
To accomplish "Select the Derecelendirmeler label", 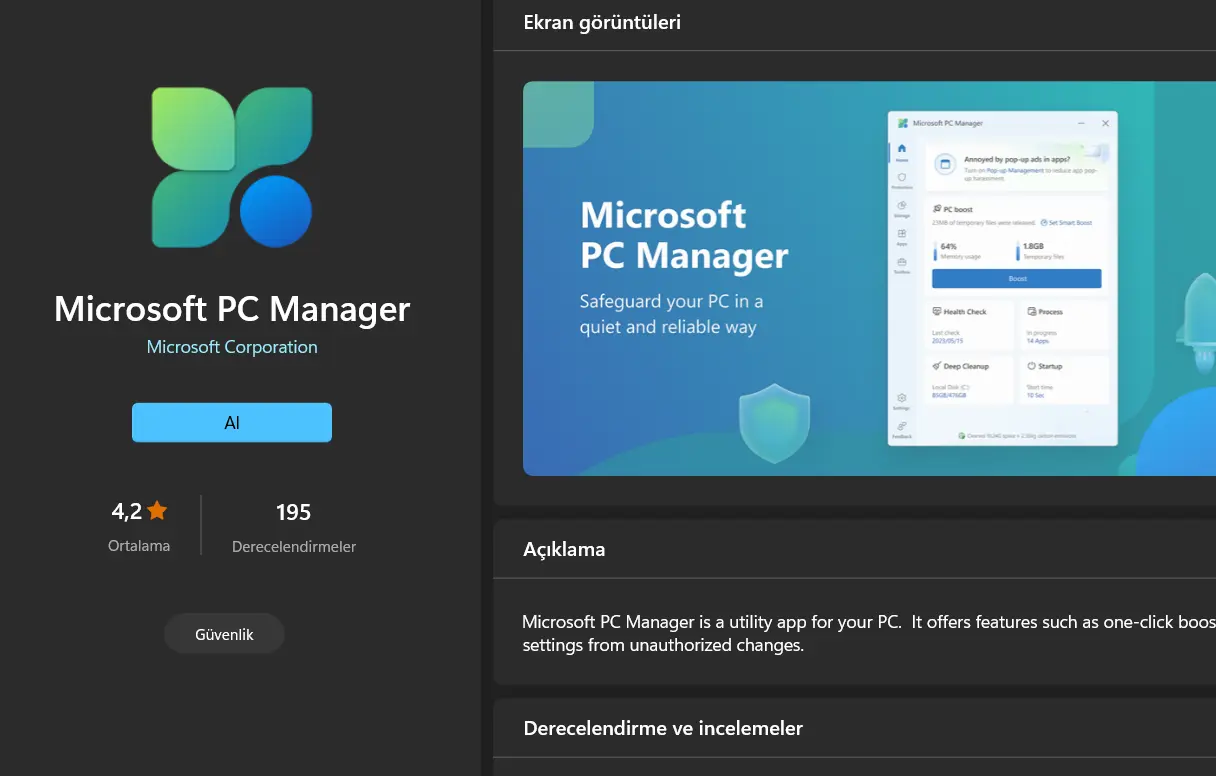I will [x=294, y=547].
